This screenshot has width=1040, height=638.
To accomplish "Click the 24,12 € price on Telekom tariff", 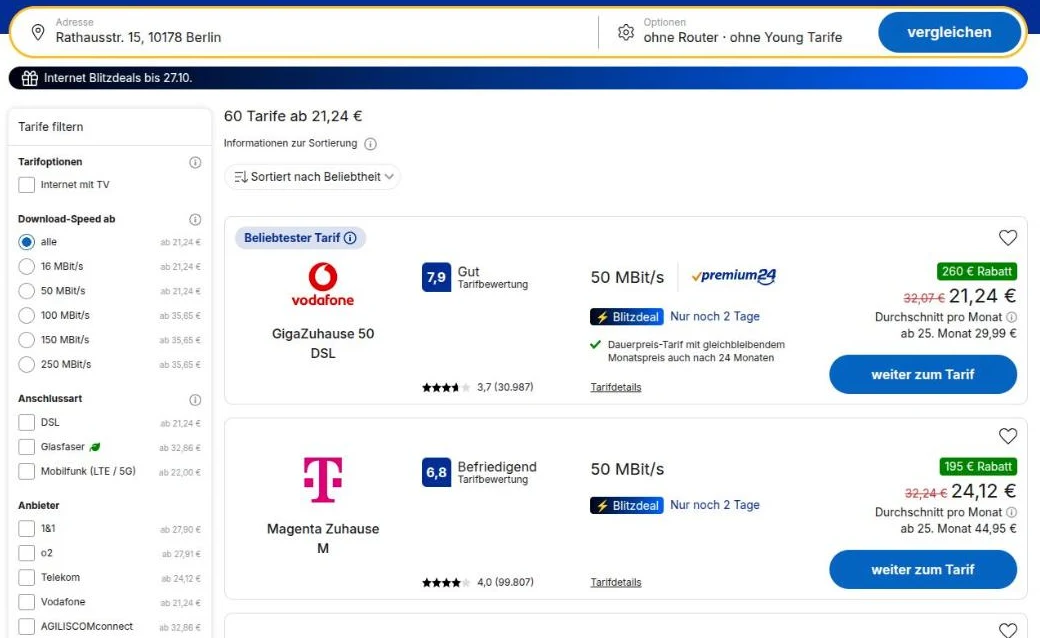I will click(984, 491).
